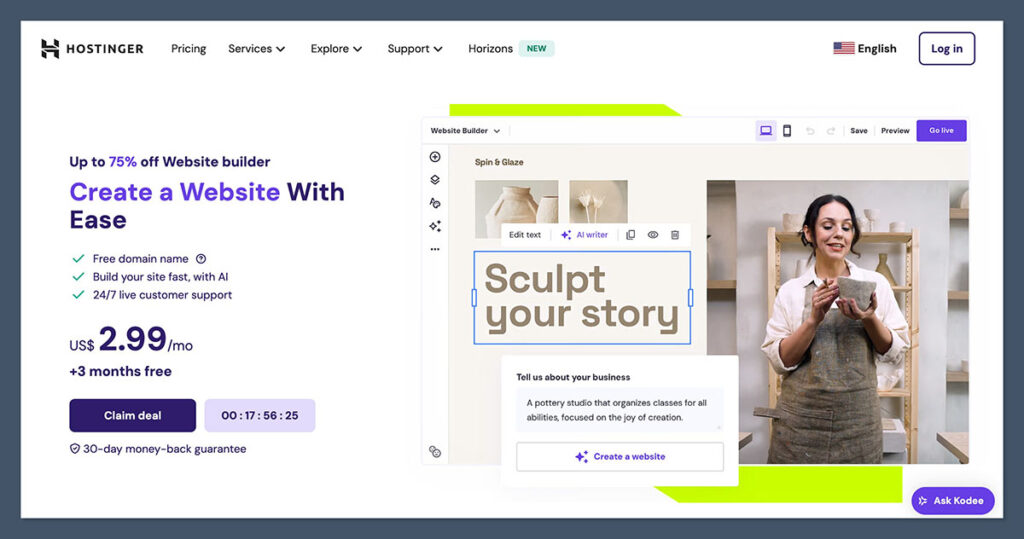This screenshot has height=539, width=1024.
Task: Click the Claim deal button
Action: pos(133,416)
